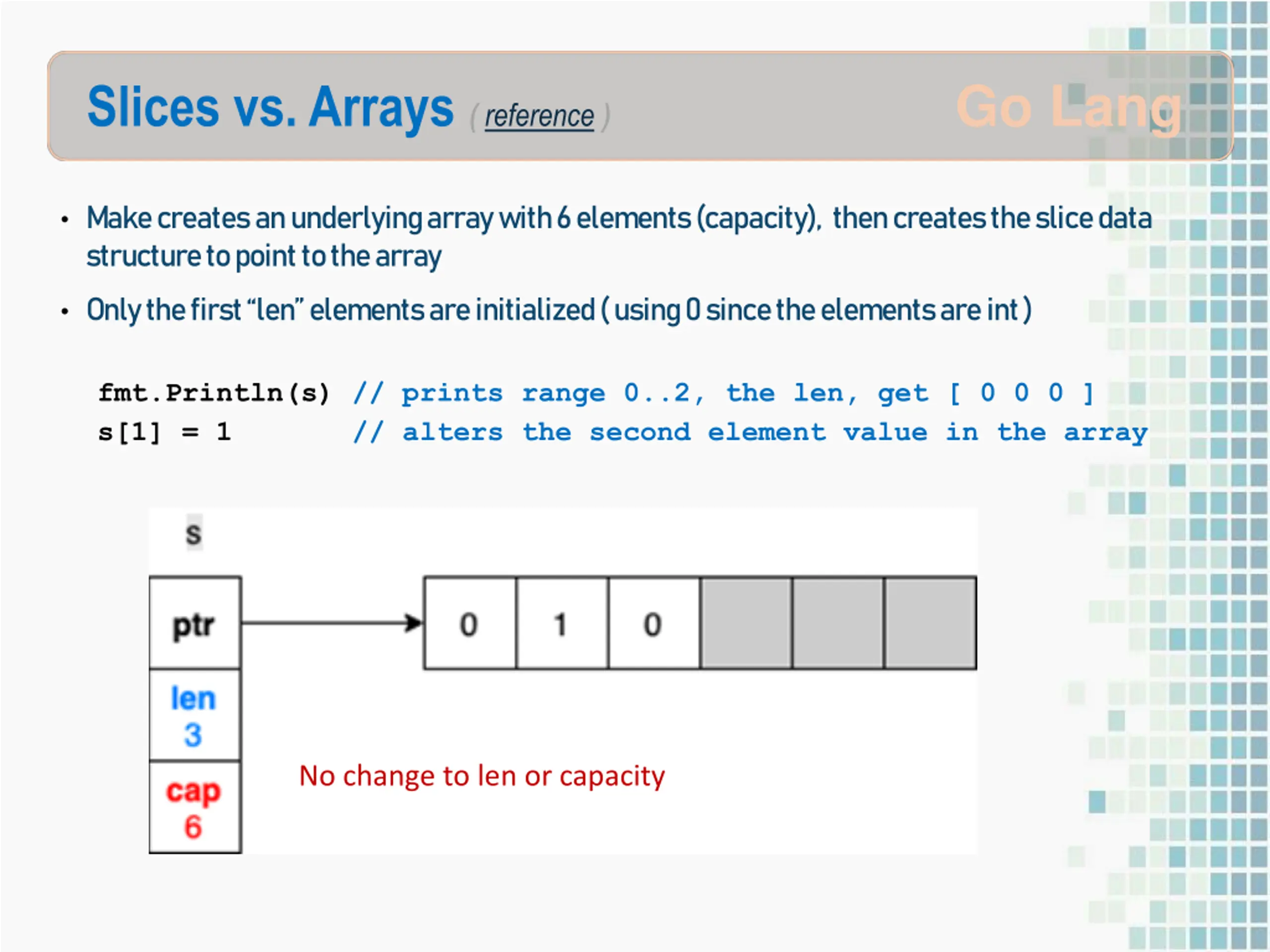Click the first array cell containing 0

(x=470, y=623)
